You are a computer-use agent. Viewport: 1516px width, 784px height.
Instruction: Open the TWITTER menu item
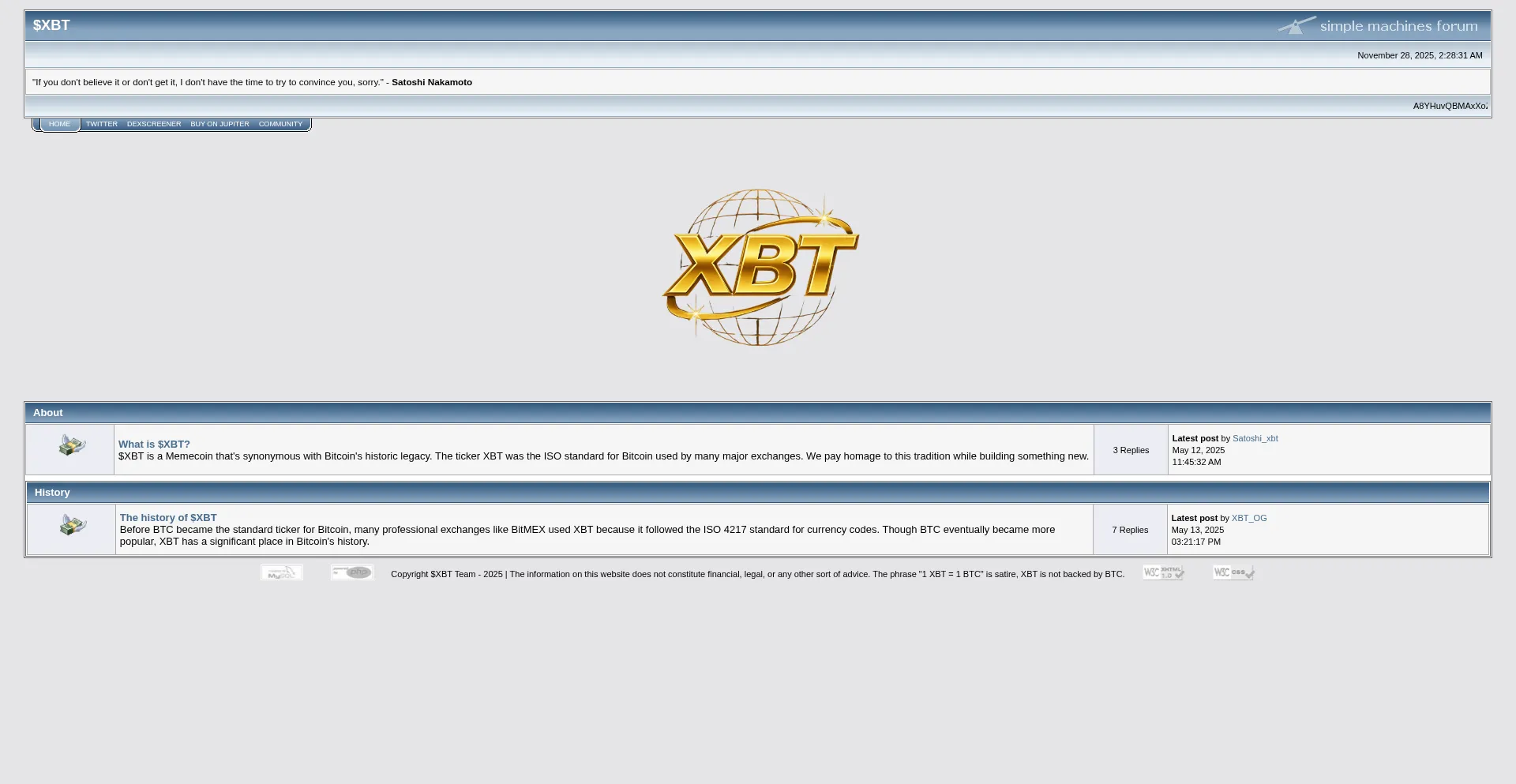coord(102,125)
